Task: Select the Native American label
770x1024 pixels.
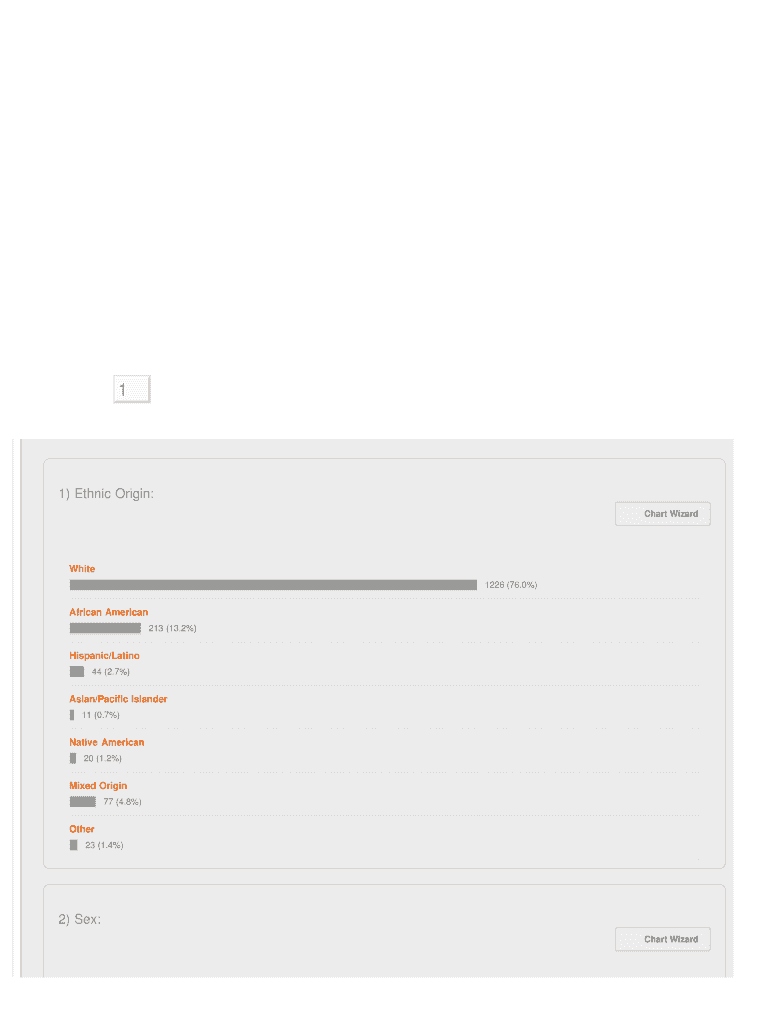Action: pyautogui.click(x=106, y=743)
